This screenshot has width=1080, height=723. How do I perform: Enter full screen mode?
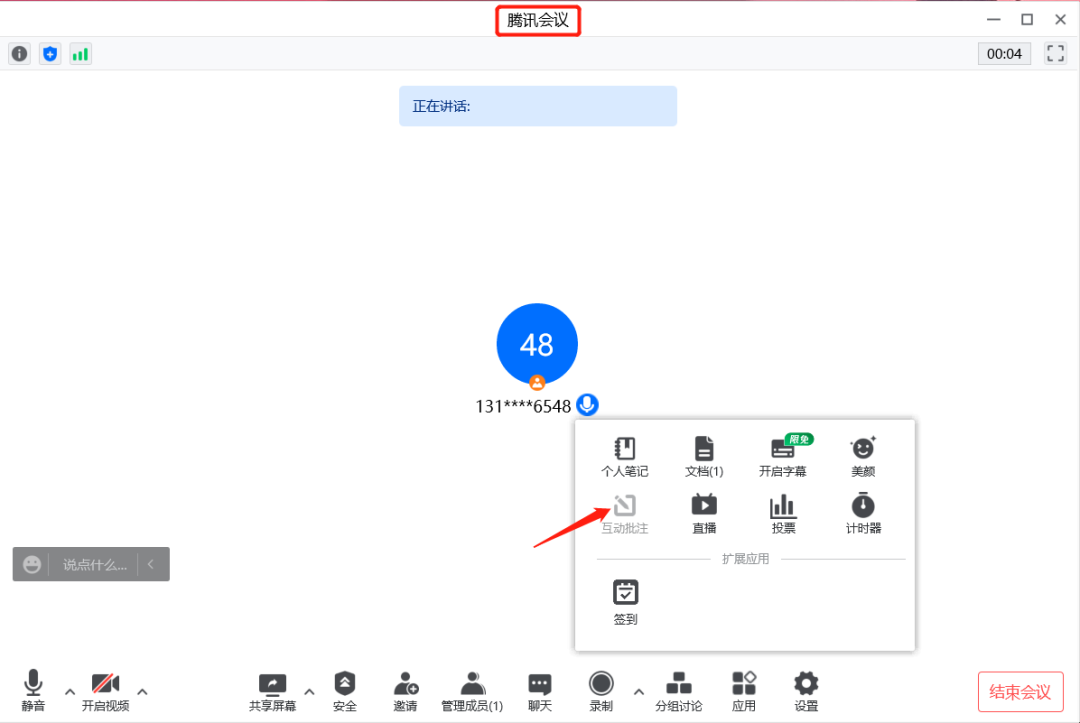click(x=1055, y=54)
